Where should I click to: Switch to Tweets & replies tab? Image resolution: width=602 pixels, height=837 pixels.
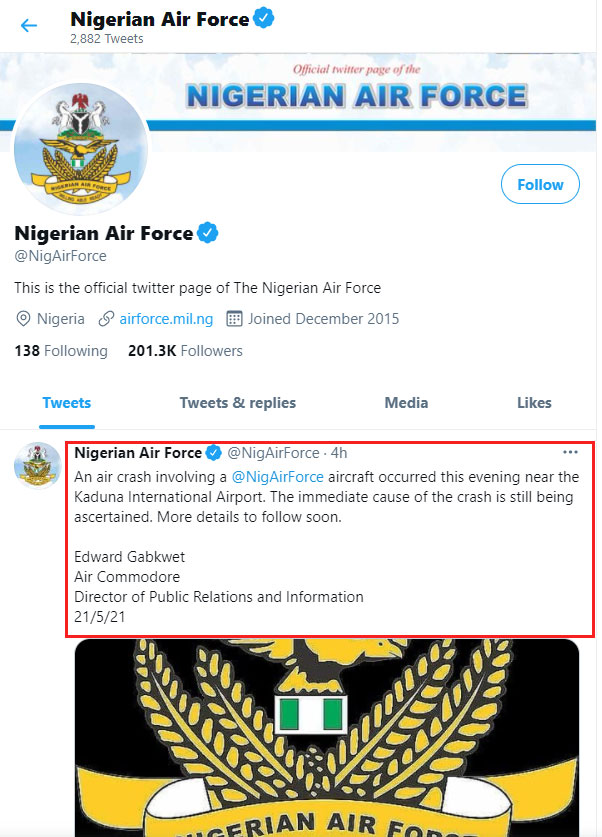pyautogui.click(x=238, y=403)
